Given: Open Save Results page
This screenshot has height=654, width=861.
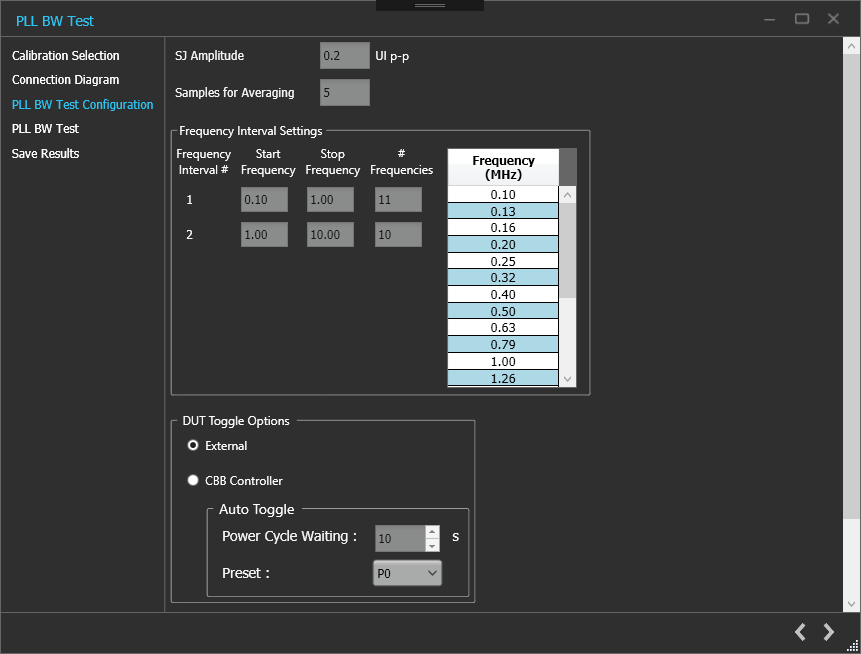Looking at the screenshot, I should 45,154.
